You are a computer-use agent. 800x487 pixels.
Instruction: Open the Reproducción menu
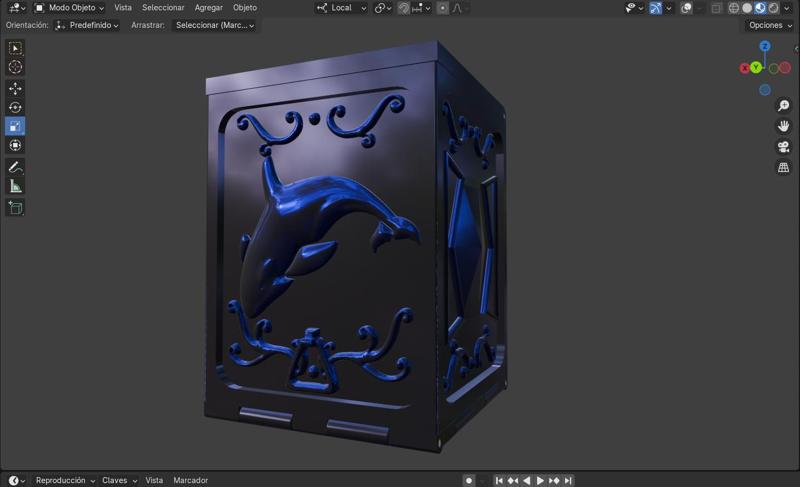[65, 480]
